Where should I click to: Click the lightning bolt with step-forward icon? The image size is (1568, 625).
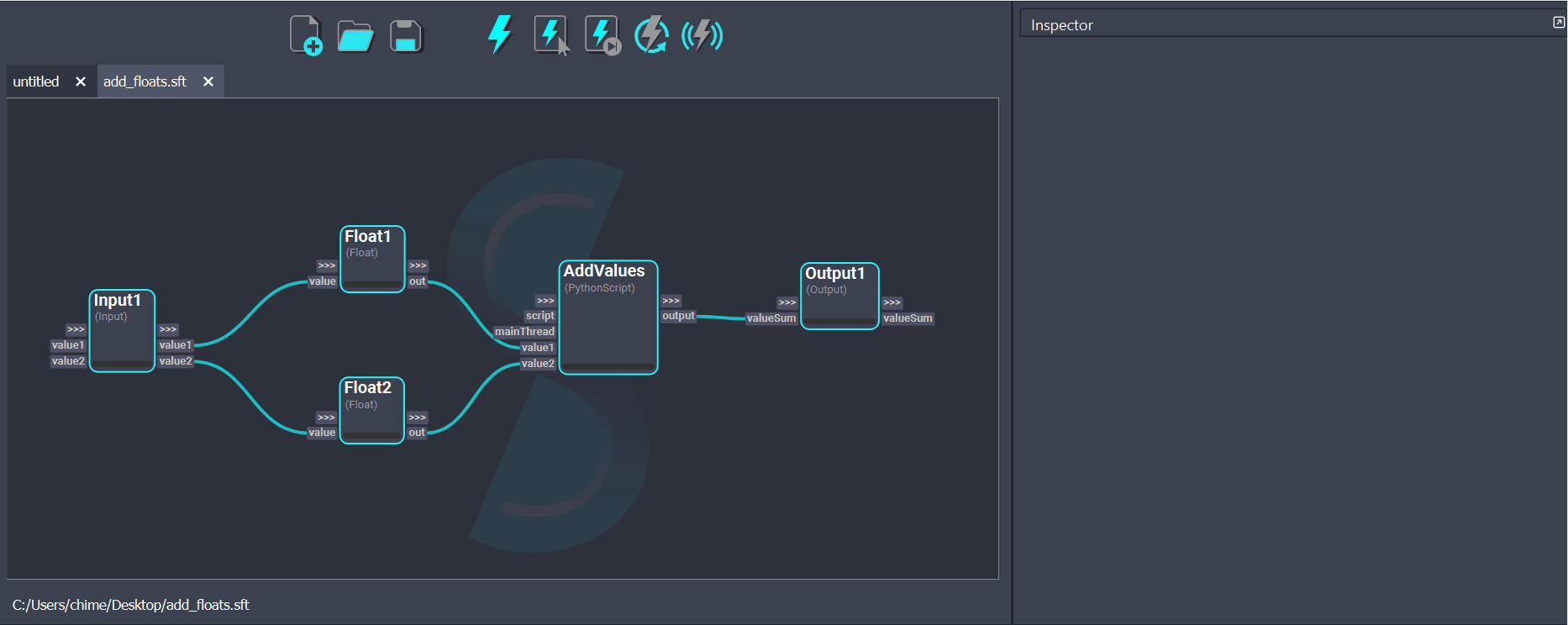coord(602,35)
